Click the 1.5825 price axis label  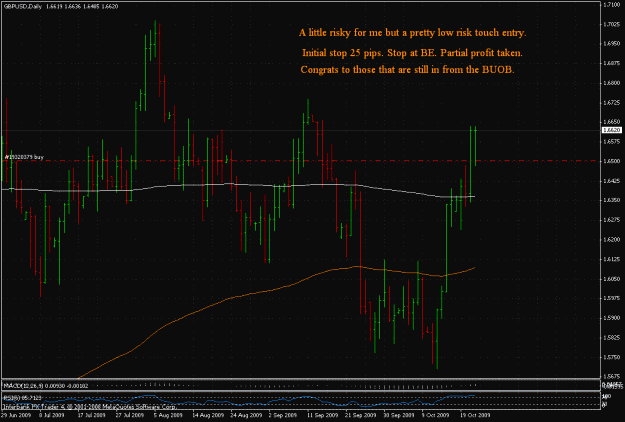click(611, 338)
